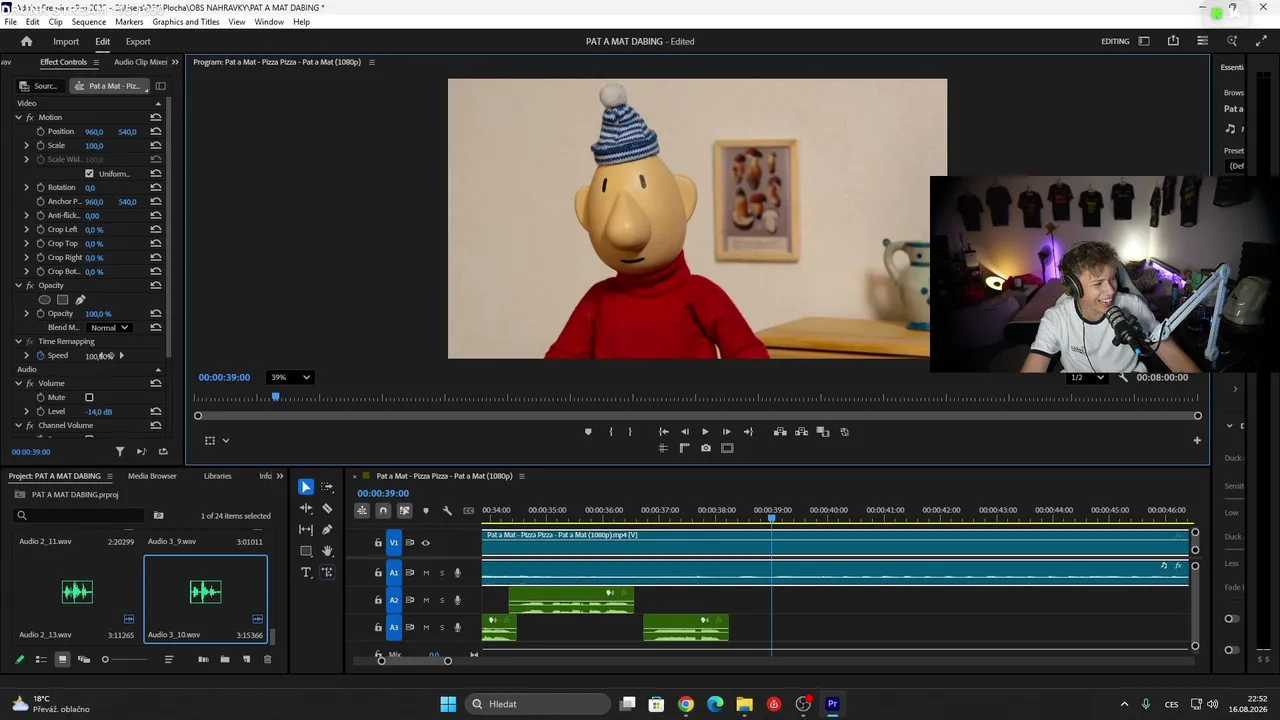Toggle V1 track output eye
Viewport: 1280px width, 720px height.
(x=425, y=543)
